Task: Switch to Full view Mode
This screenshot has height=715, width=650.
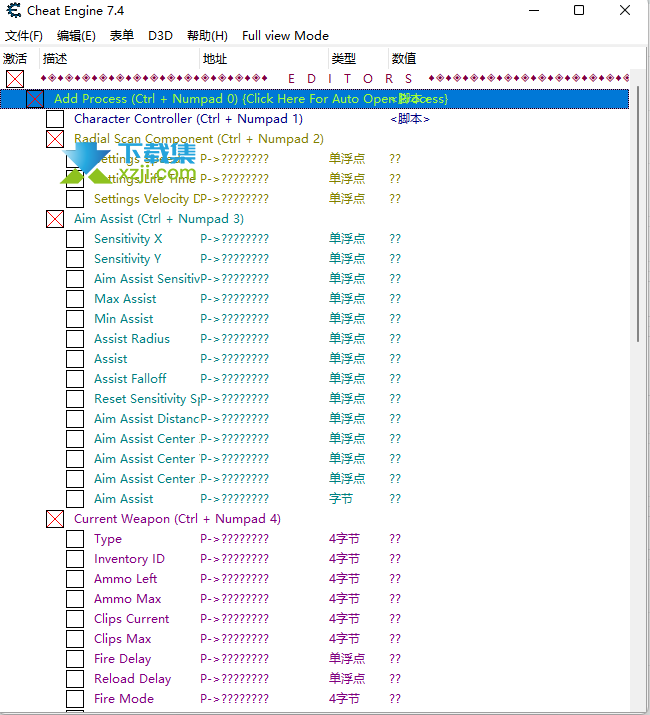Action: point(285,36)
